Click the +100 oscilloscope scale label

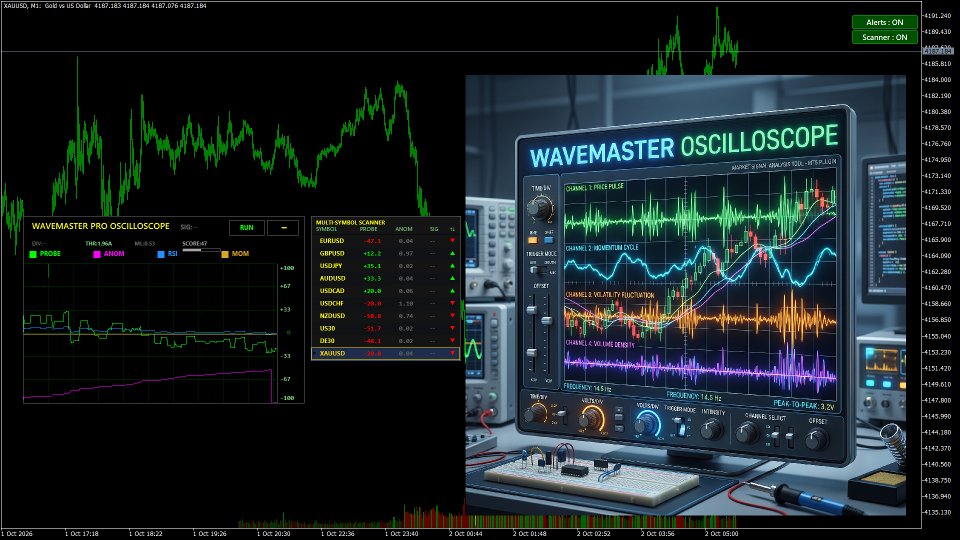pos(287,268)
